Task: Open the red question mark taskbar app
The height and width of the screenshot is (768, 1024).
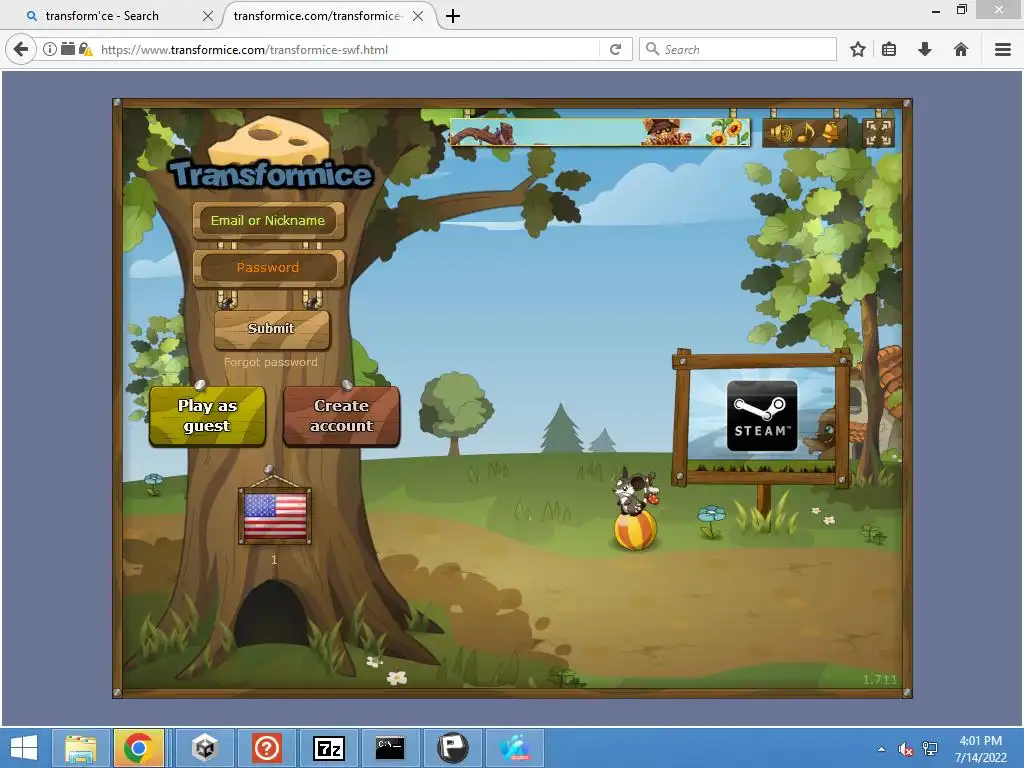Action: (266, 748)
